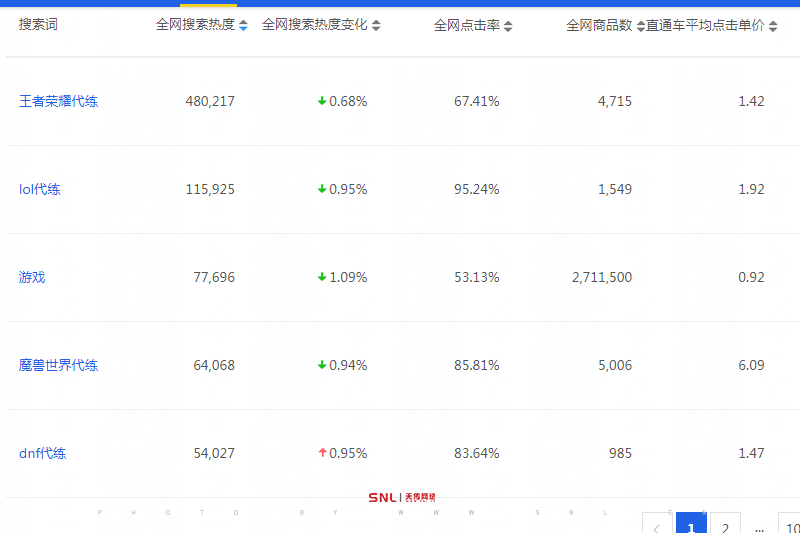The image size is (800, 533).
Task: Open the lol代练 search term link
Action: [40, 189]
